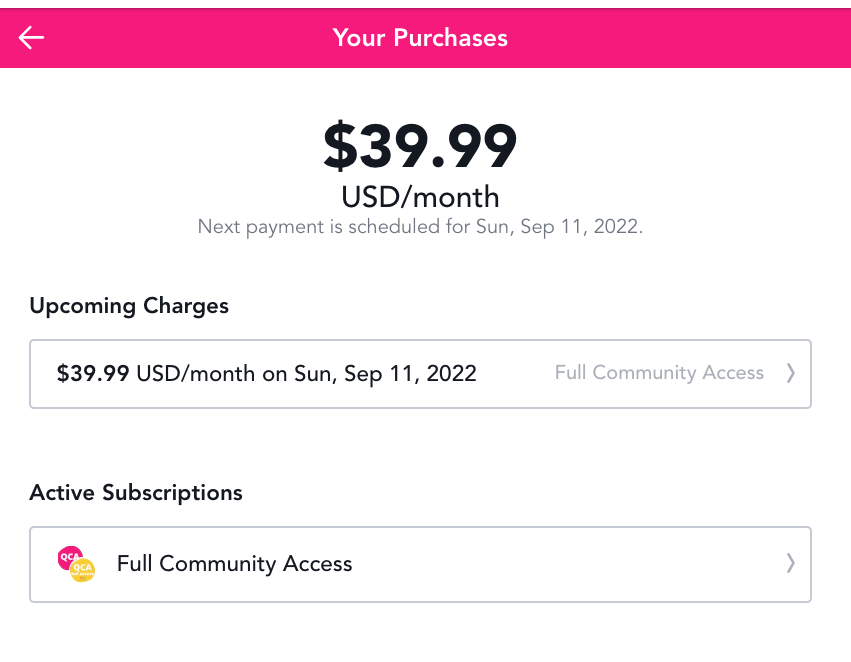Click USD/month on text in the charge row
Screen dimensions: 851x662
pos(210,374)
